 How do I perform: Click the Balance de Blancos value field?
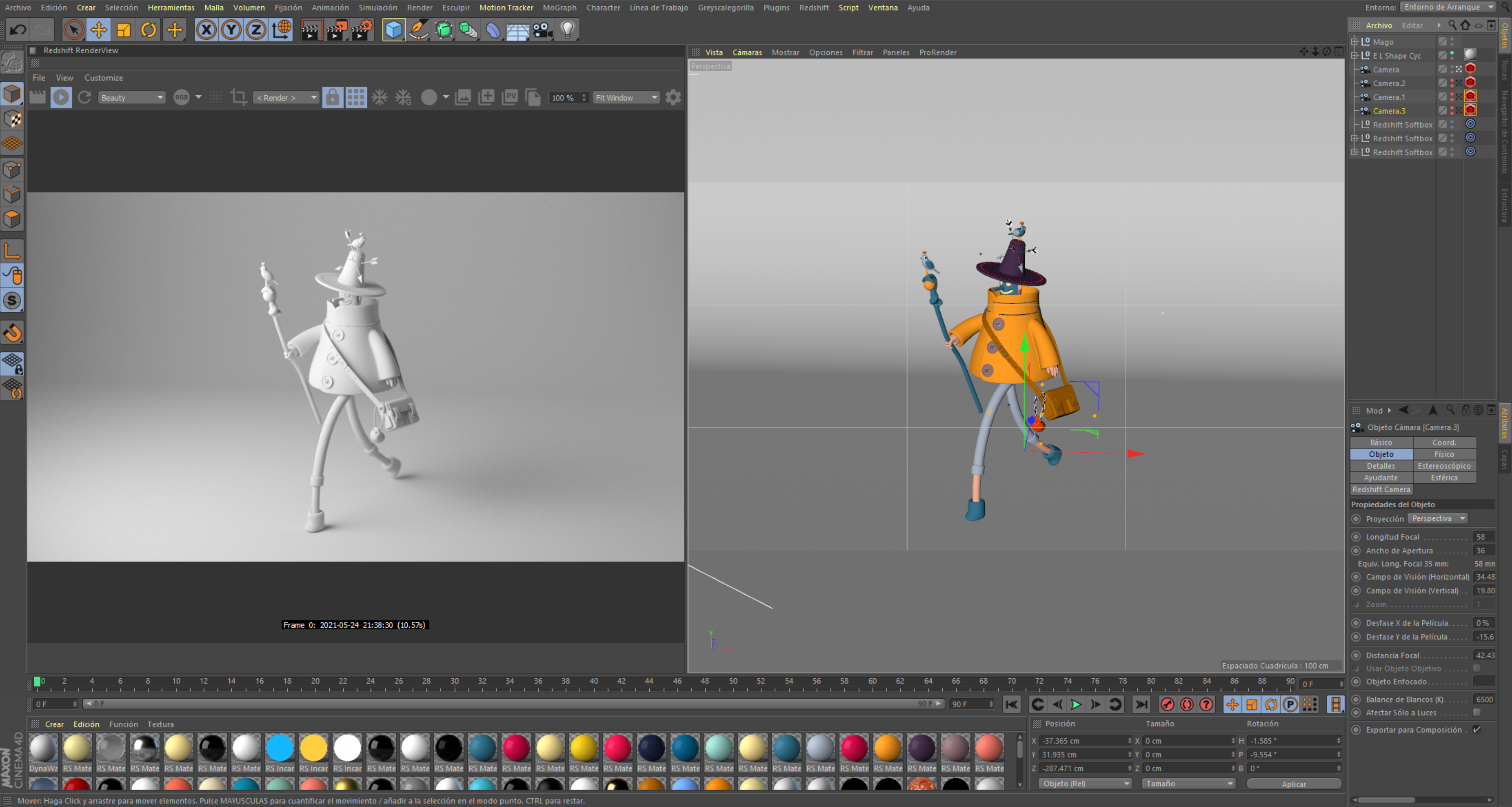click(1484, 699)
